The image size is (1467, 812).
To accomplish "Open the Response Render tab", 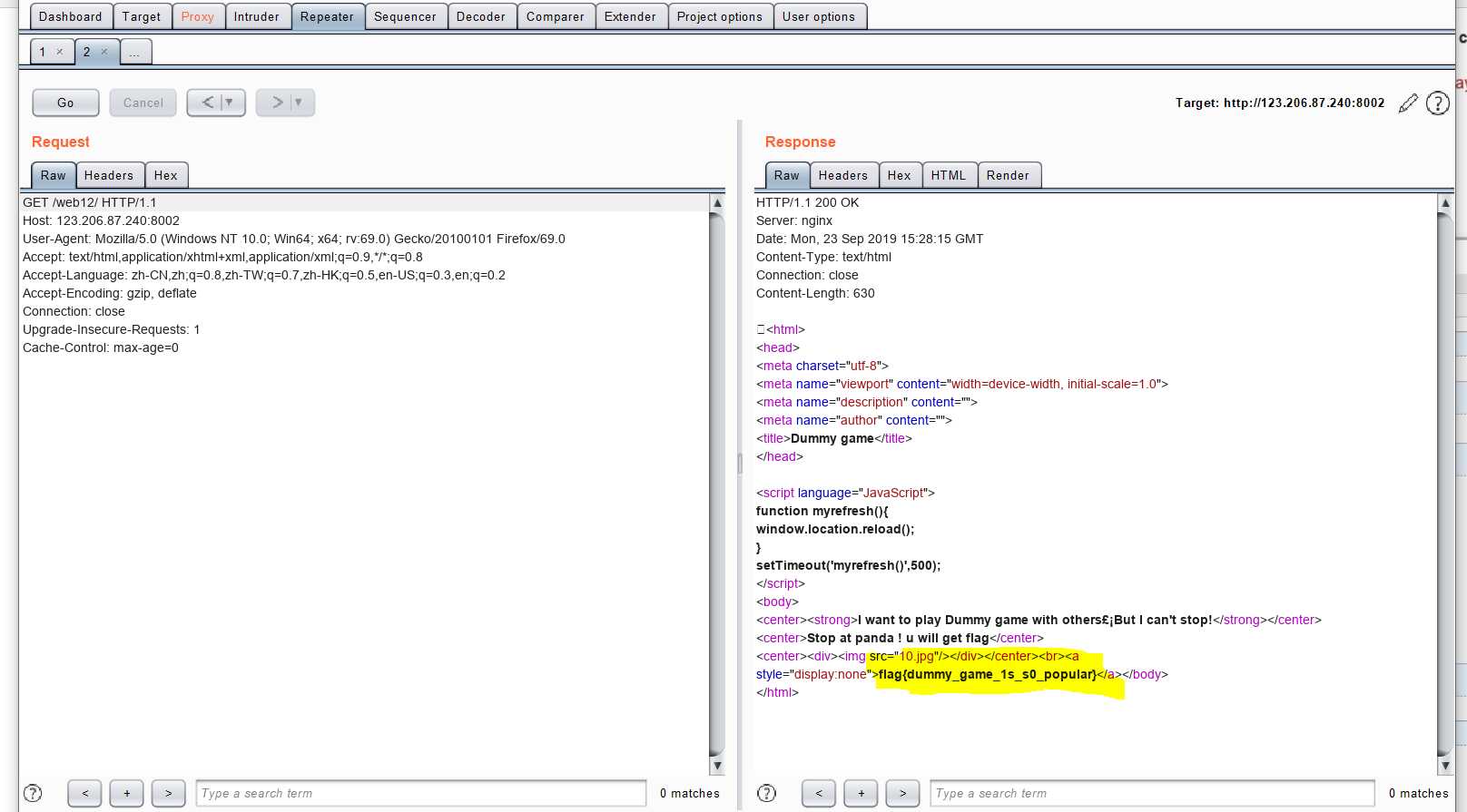I will point(1009,175).
